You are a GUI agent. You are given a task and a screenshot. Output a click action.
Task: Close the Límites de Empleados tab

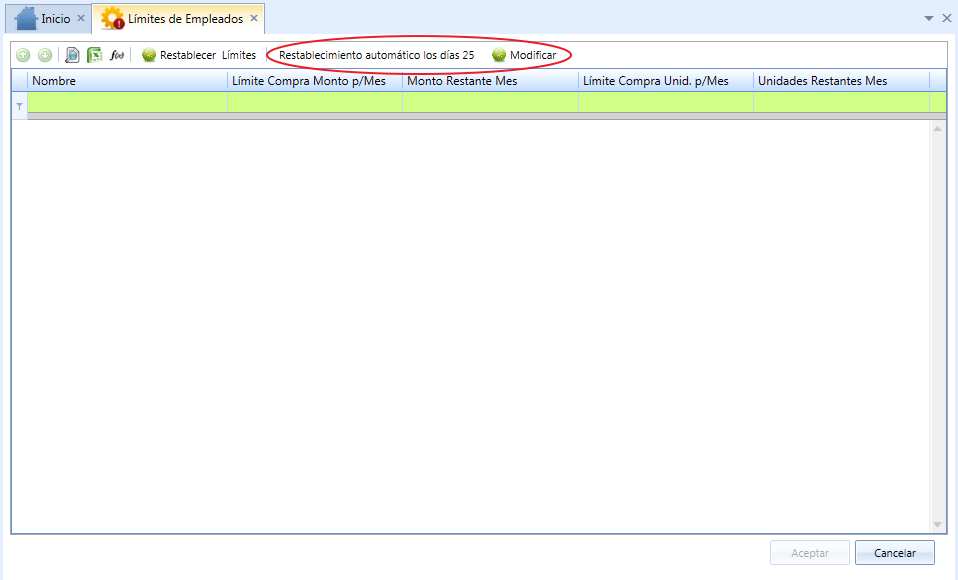(x=254, y=18)
